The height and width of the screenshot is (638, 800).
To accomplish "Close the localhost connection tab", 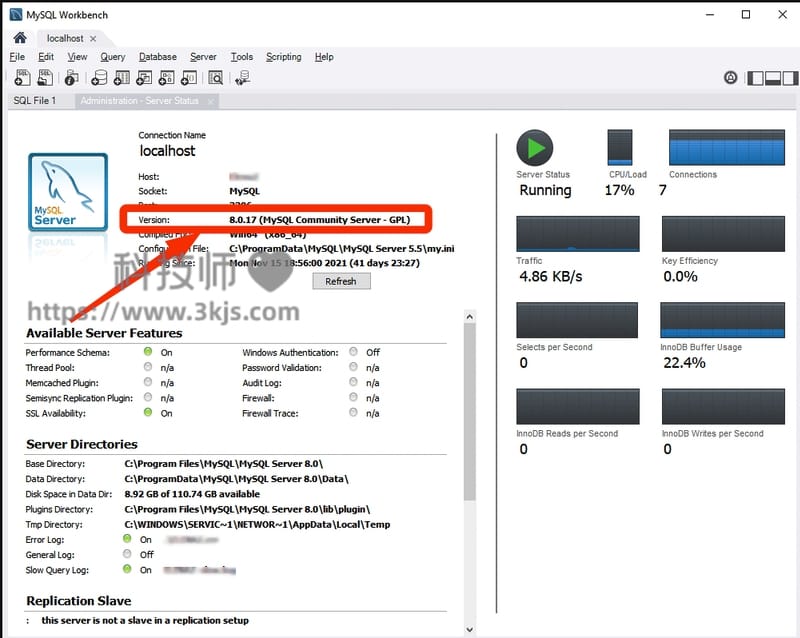I will (93, 38).
